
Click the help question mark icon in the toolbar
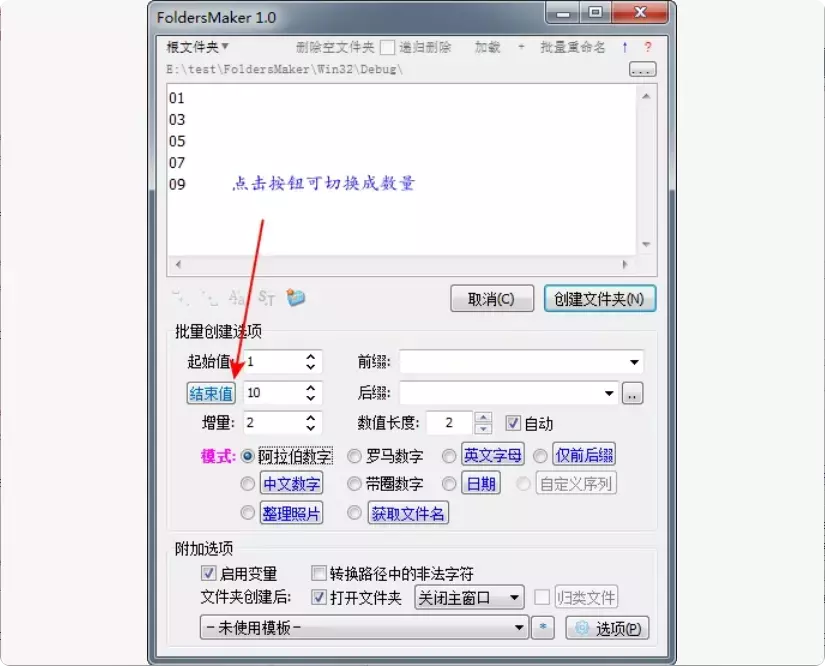click(646, 46)
